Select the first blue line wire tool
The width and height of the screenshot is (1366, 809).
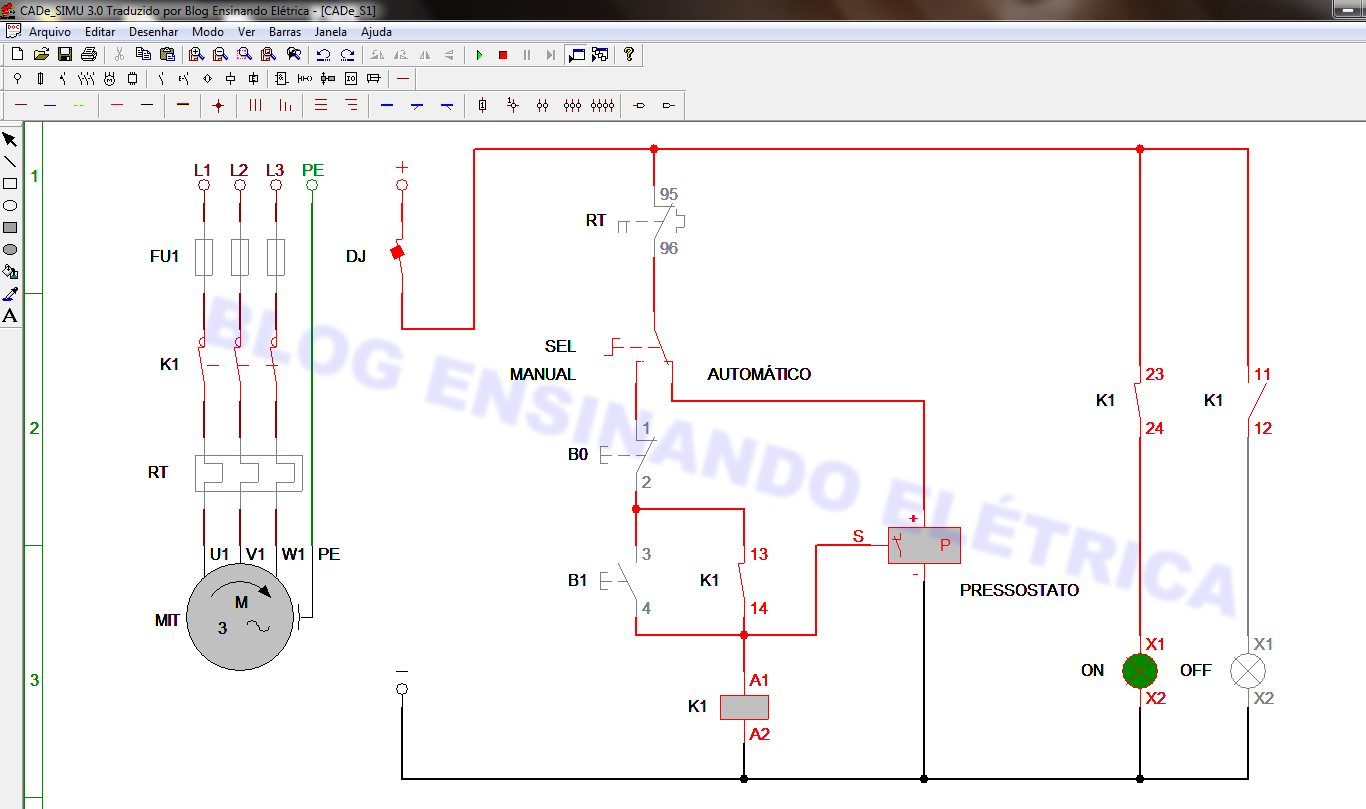tap(387, 105)
